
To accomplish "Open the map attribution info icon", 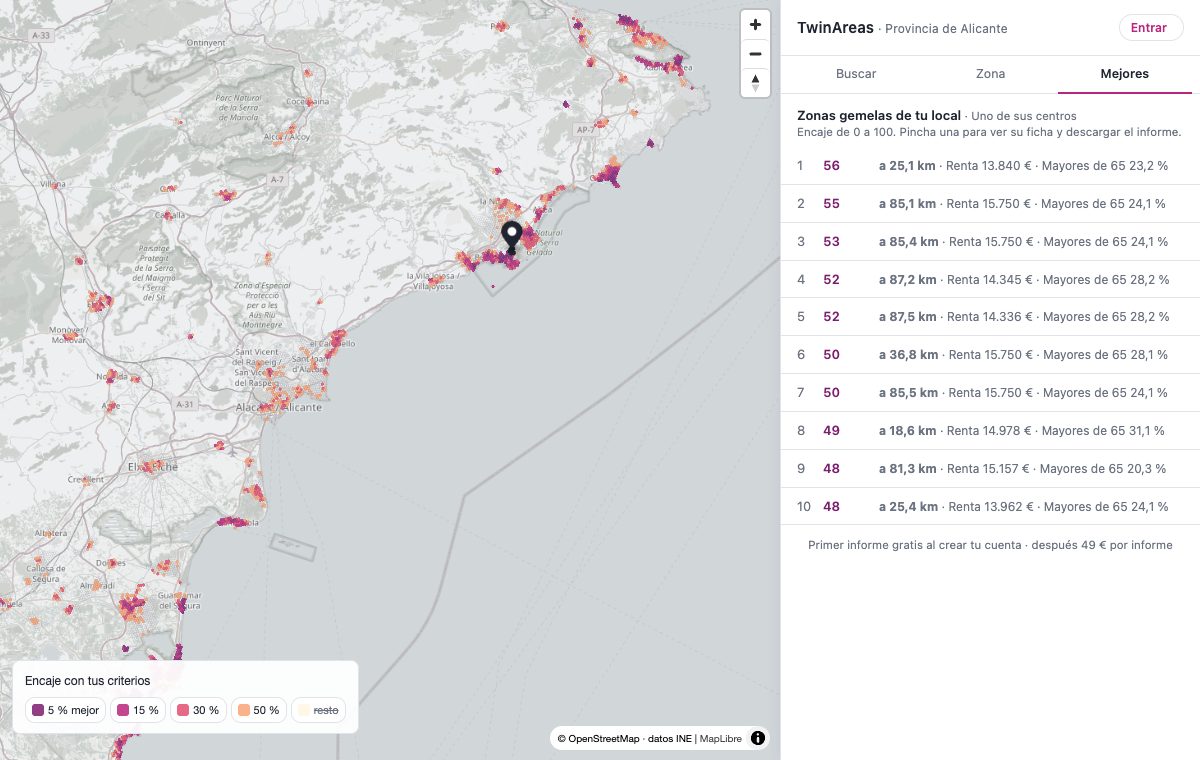I will pos(758,739).
